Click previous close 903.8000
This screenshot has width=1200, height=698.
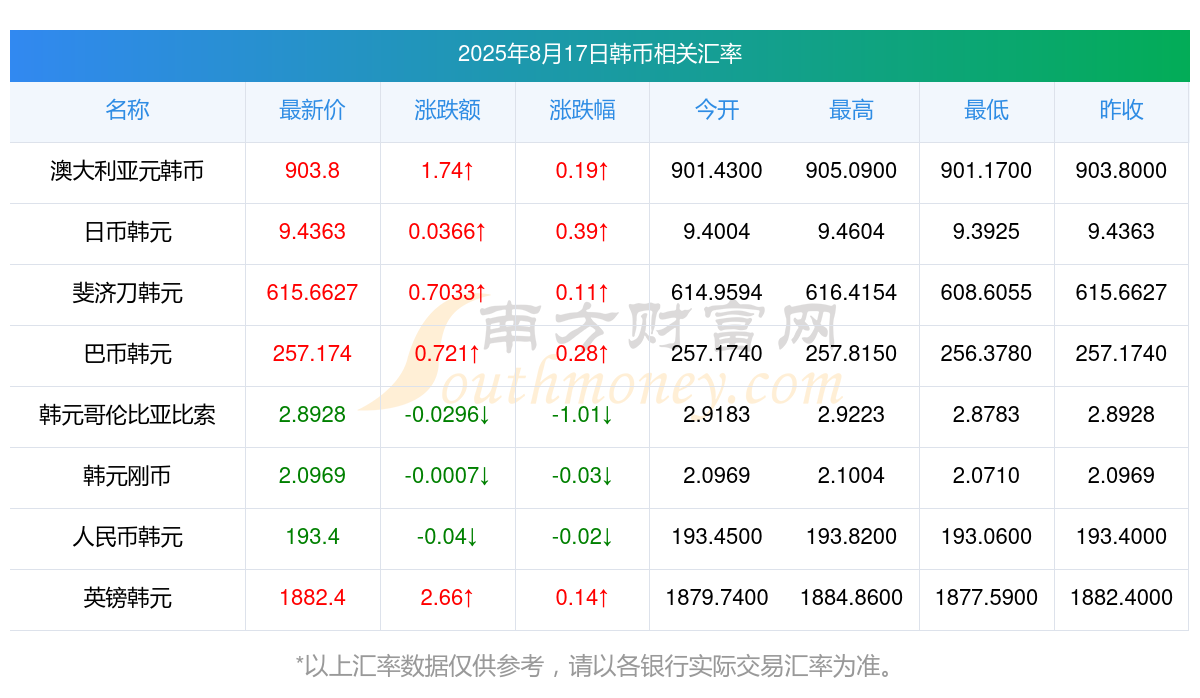[x=1121, y=171]
